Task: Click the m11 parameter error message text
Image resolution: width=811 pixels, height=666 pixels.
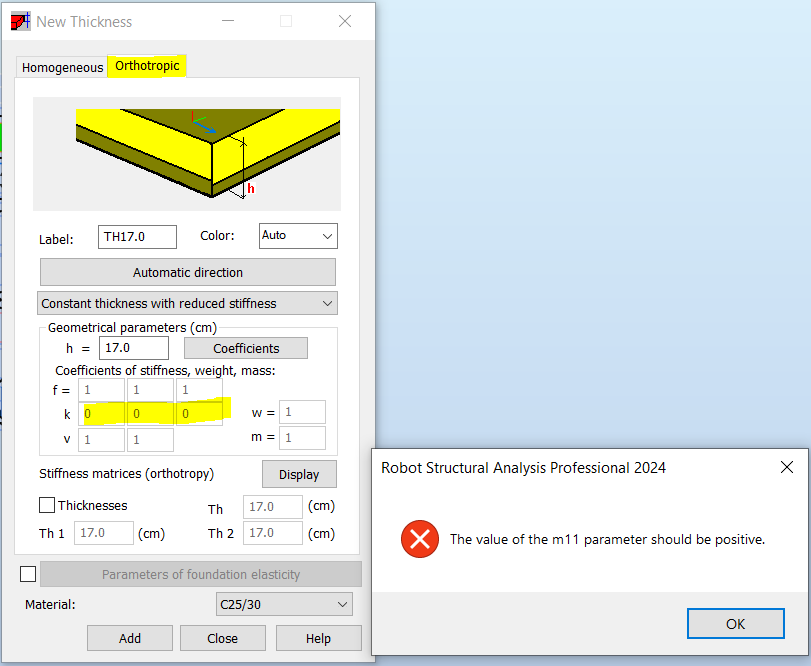Action: [607, 539]
